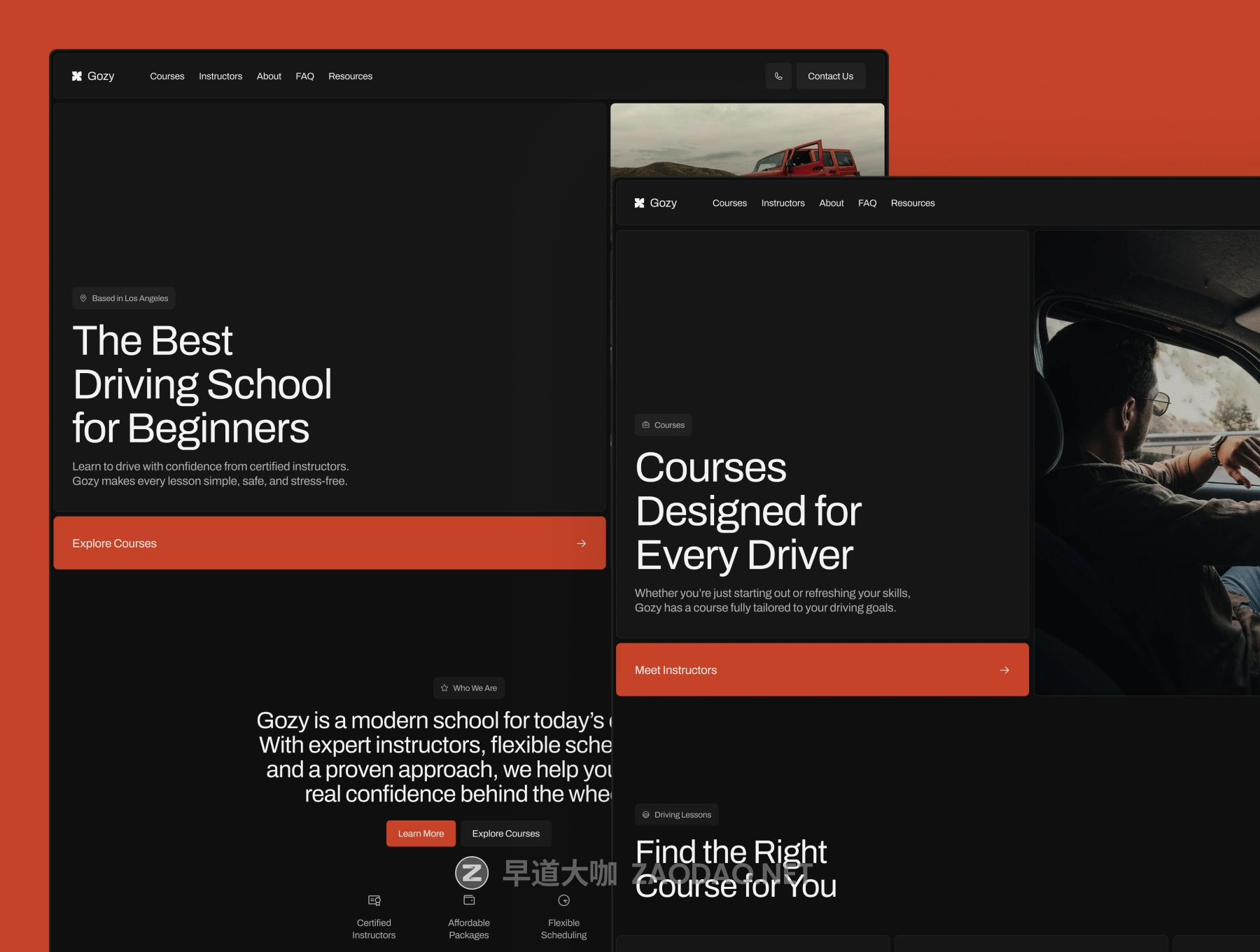1260x952 pixels.
Task: Click the Driving Lessons tag badge
Action: pyautogui.click(x=676, y=815)
